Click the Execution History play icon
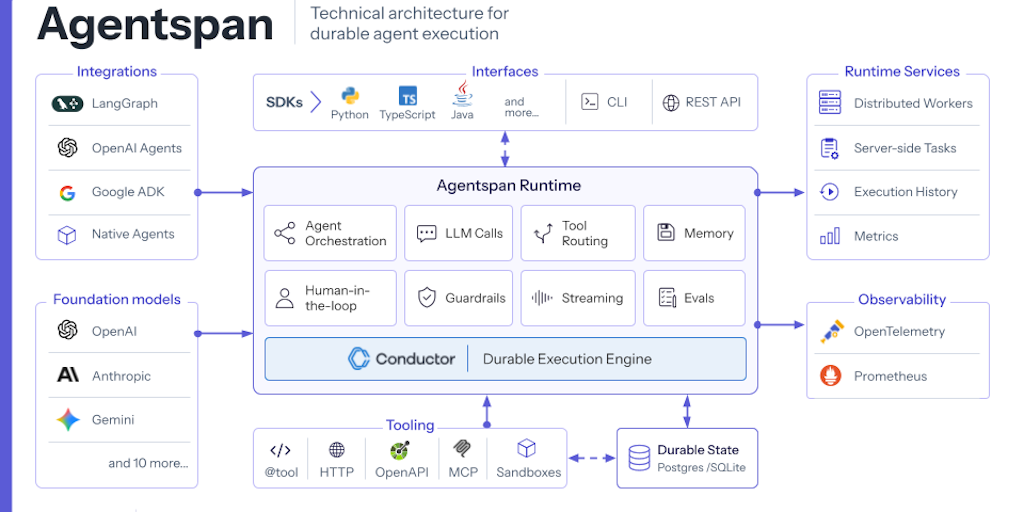This screenshot has width=1024, height=512. tap(829, 192)
